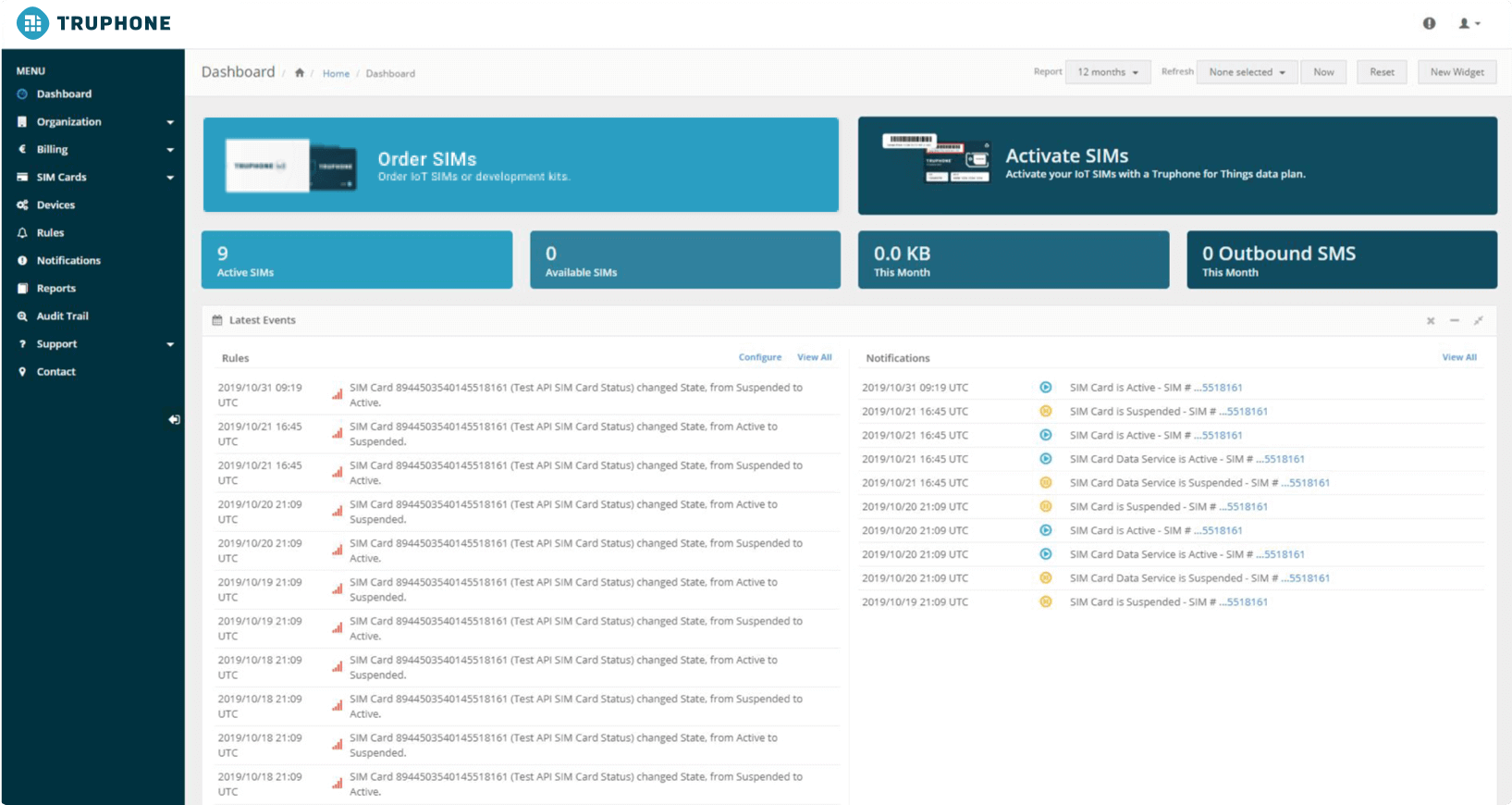Click the SIM link on the 2019/10/21 16:45 'SIM Card Data Service is Active' row
Screen dimensions: 1512x805
point(1280,459)
